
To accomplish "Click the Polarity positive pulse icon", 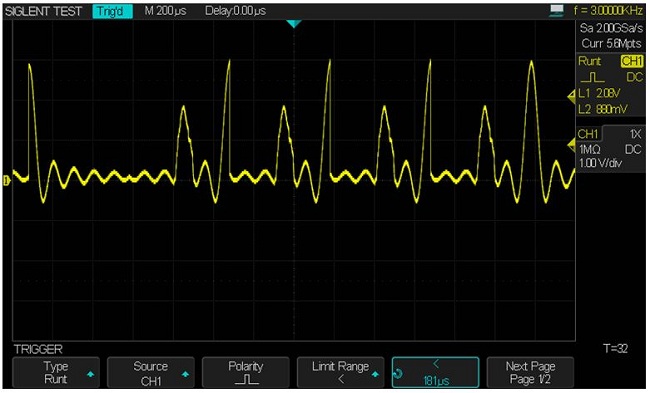I will coord(246,379).
